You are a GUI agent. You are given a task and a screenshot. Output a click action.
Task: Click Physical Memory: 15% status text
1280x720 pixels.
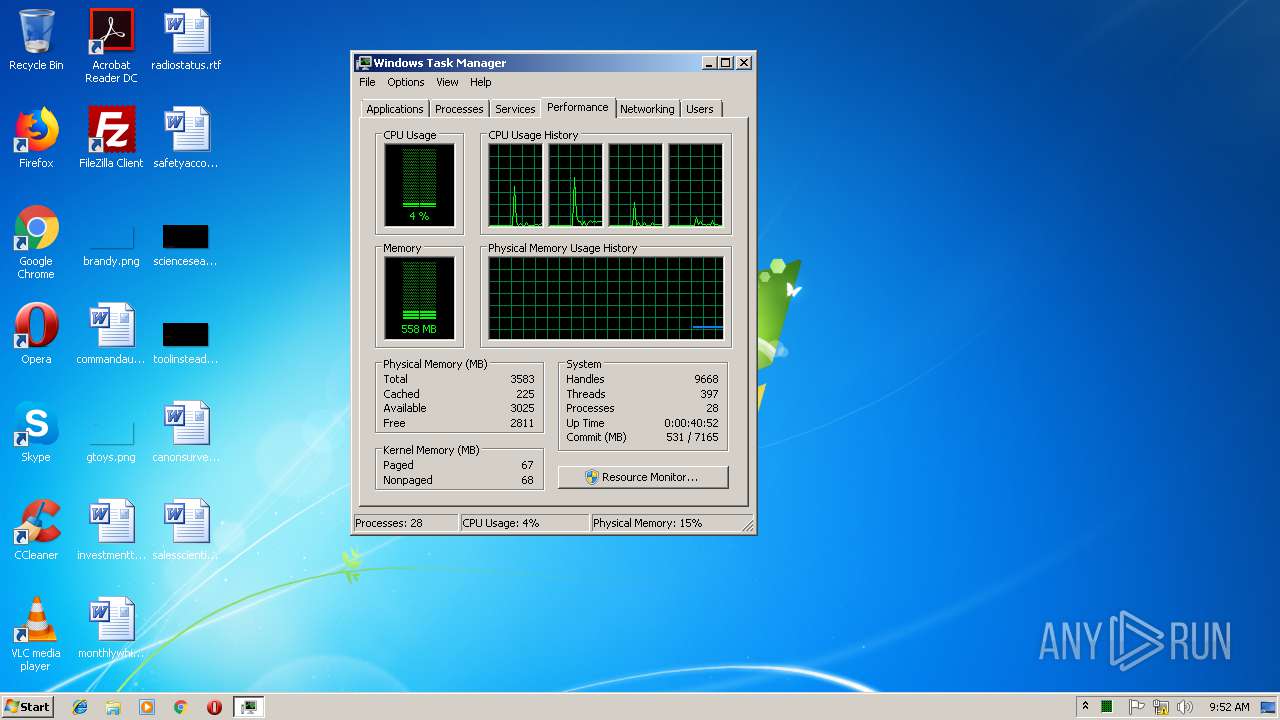click(648, 523)
